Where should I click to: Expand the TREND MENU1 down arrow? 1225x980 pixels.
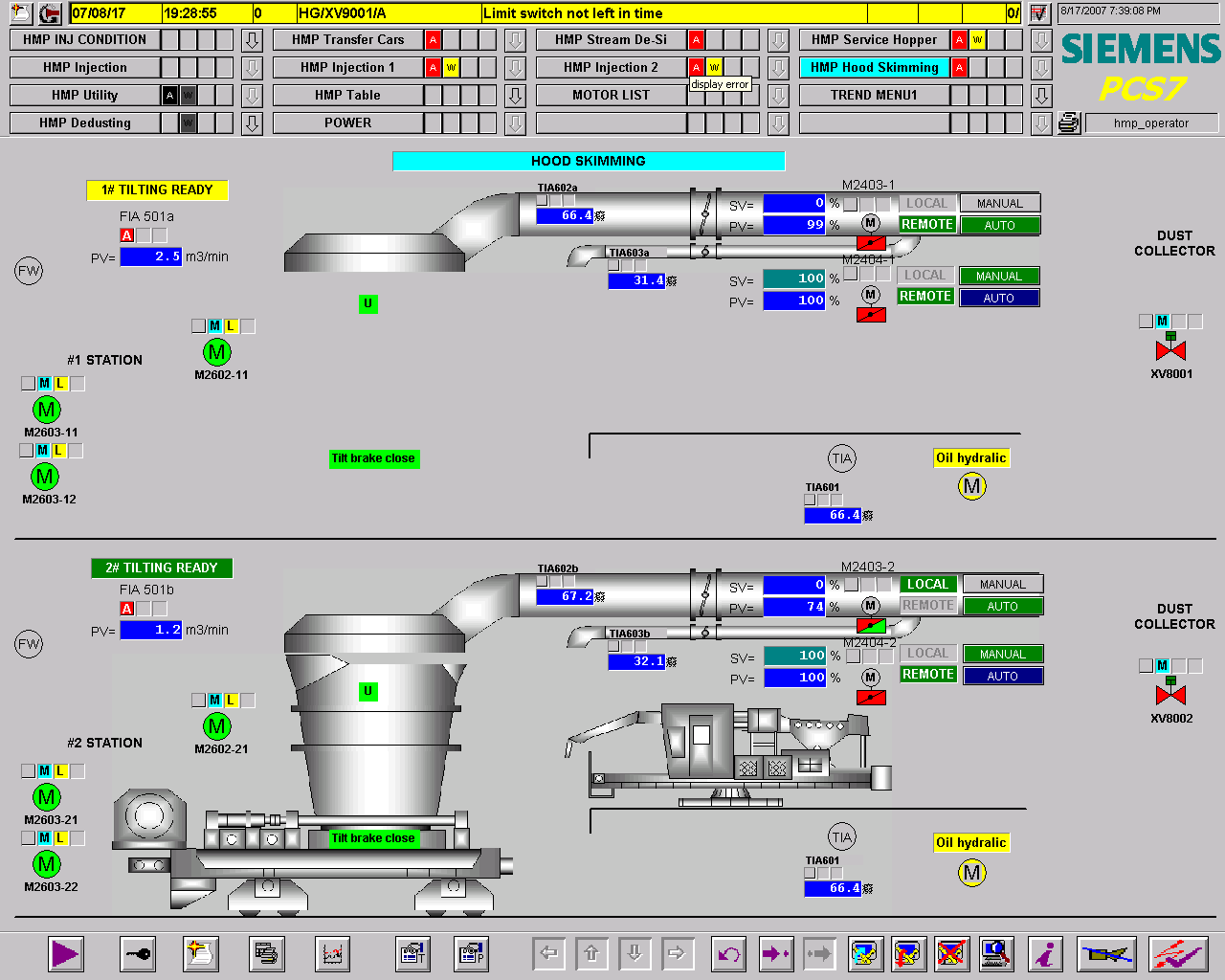(1041, 96)
